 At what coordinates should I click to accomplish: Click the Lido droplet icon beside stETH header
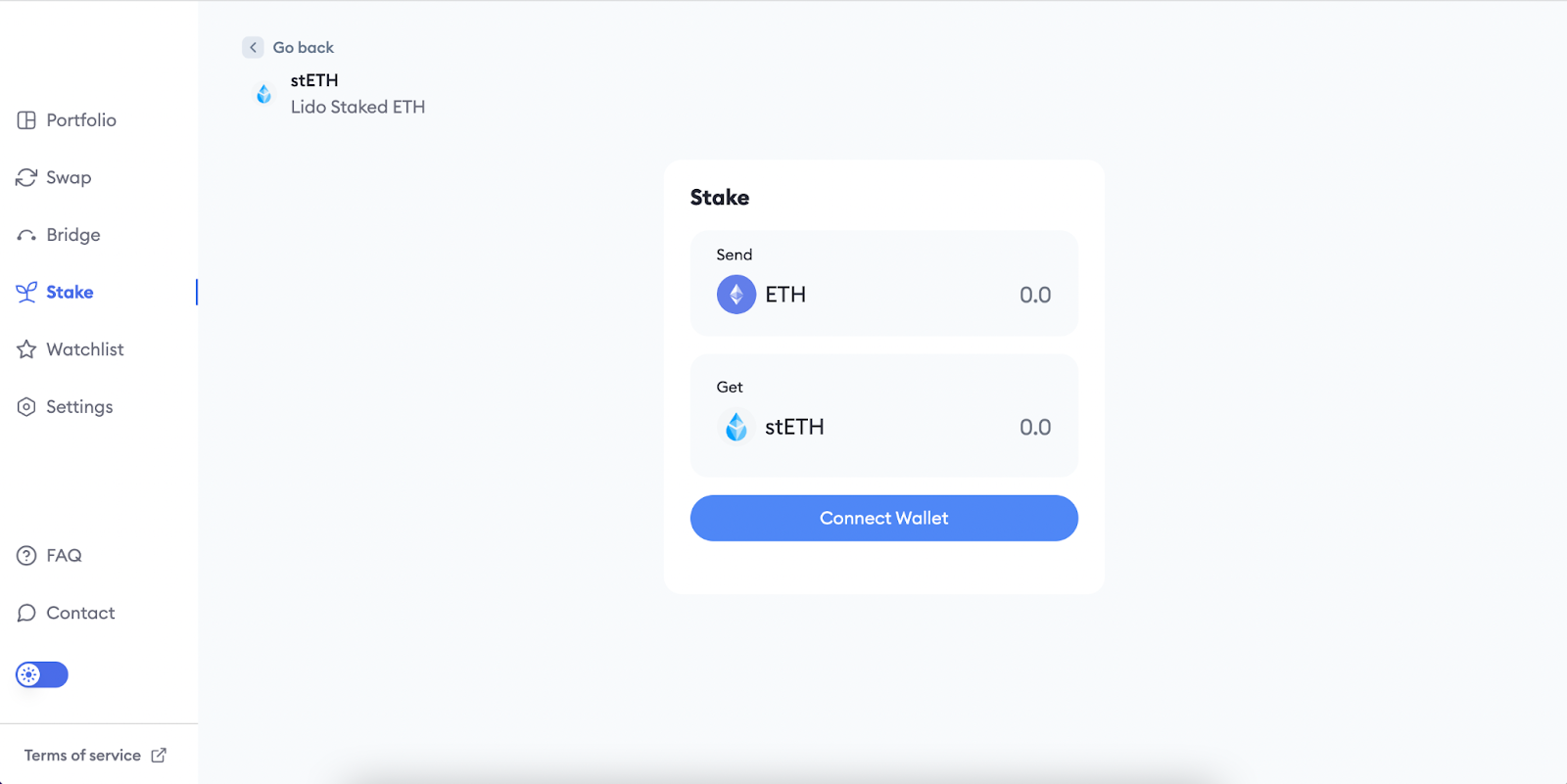coord(263,94)
